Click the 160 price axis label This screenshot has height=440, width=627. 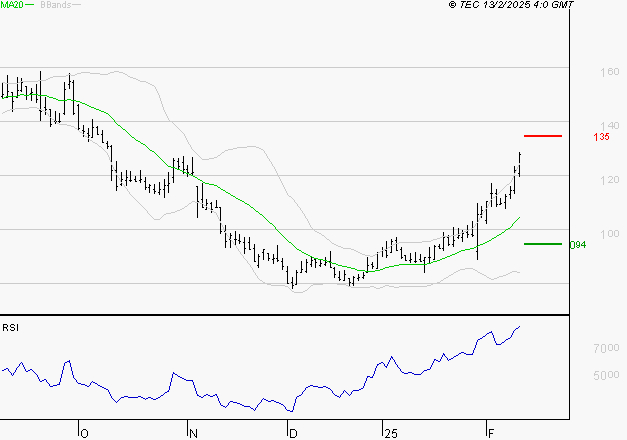tap(609, 72)
